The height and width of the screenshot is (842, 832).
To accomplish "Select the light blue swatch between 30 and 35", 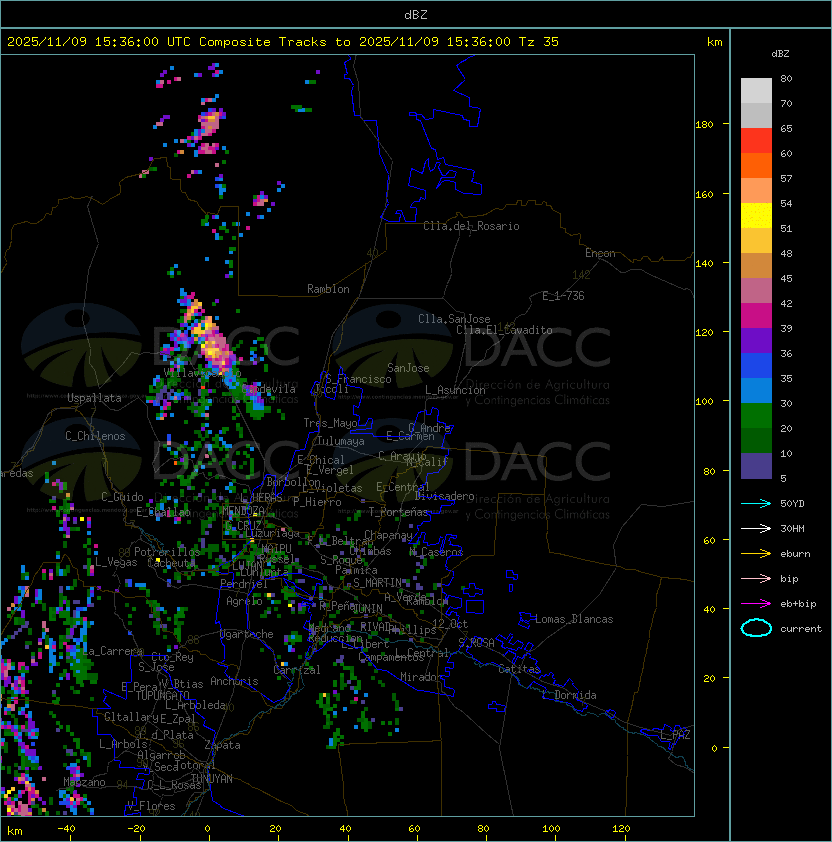I will pyautogui.click(x=756, y=391).
